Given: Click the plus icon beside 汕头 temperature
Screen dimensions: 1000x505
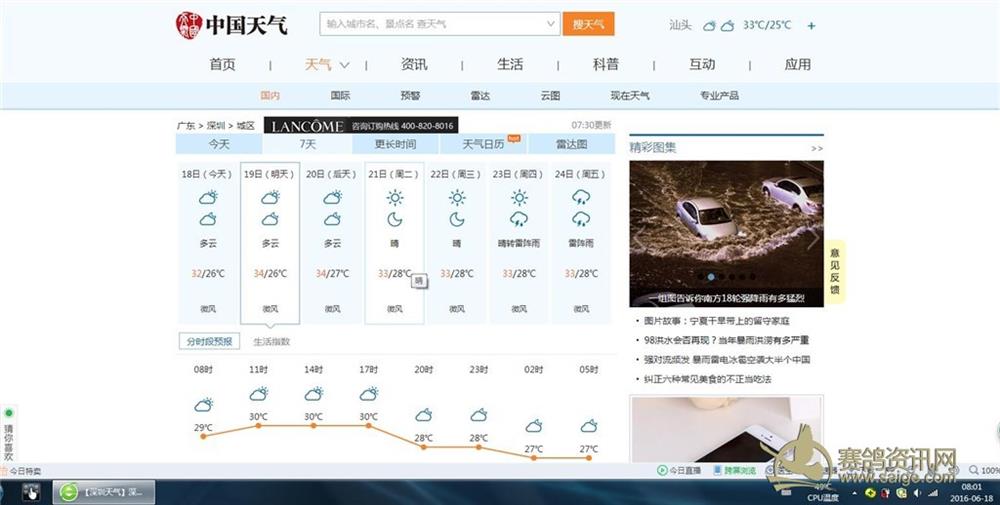Looking at the screenshot, I should tap(811, 26).
